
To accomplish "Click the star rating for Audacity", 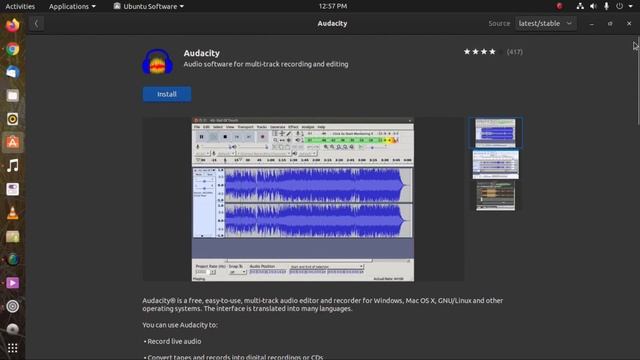I will tap(483, 52).
